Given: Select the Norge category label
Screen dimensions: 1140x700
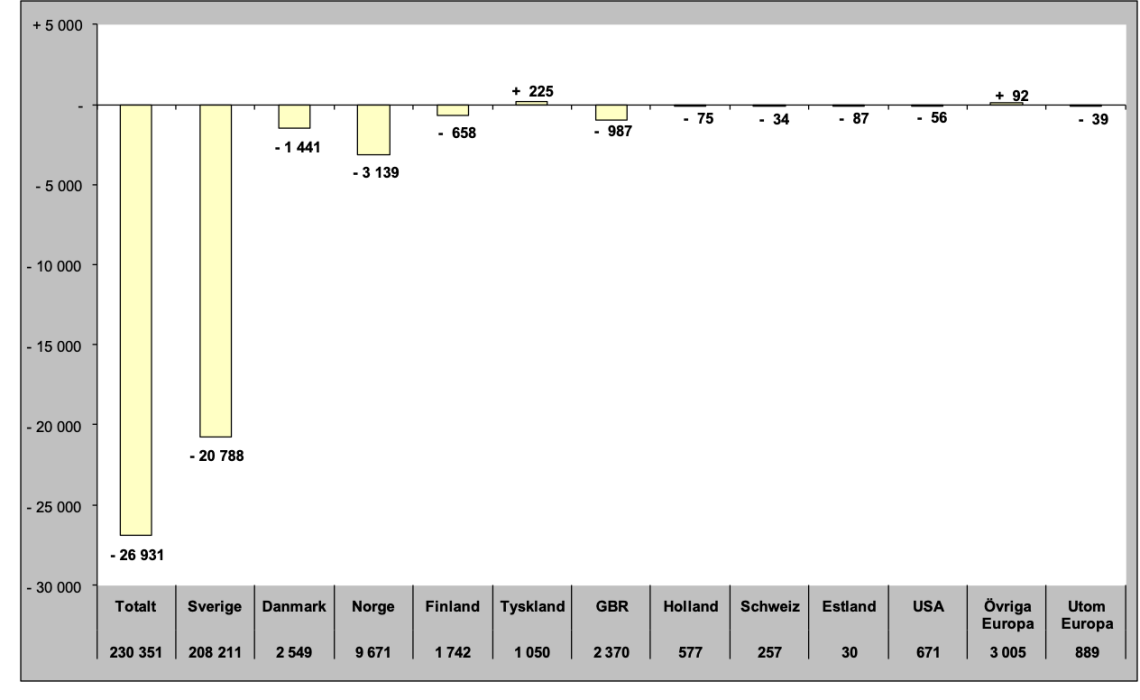Looking at the screenshot, I should pyautogui.click(x=373, y=607).
